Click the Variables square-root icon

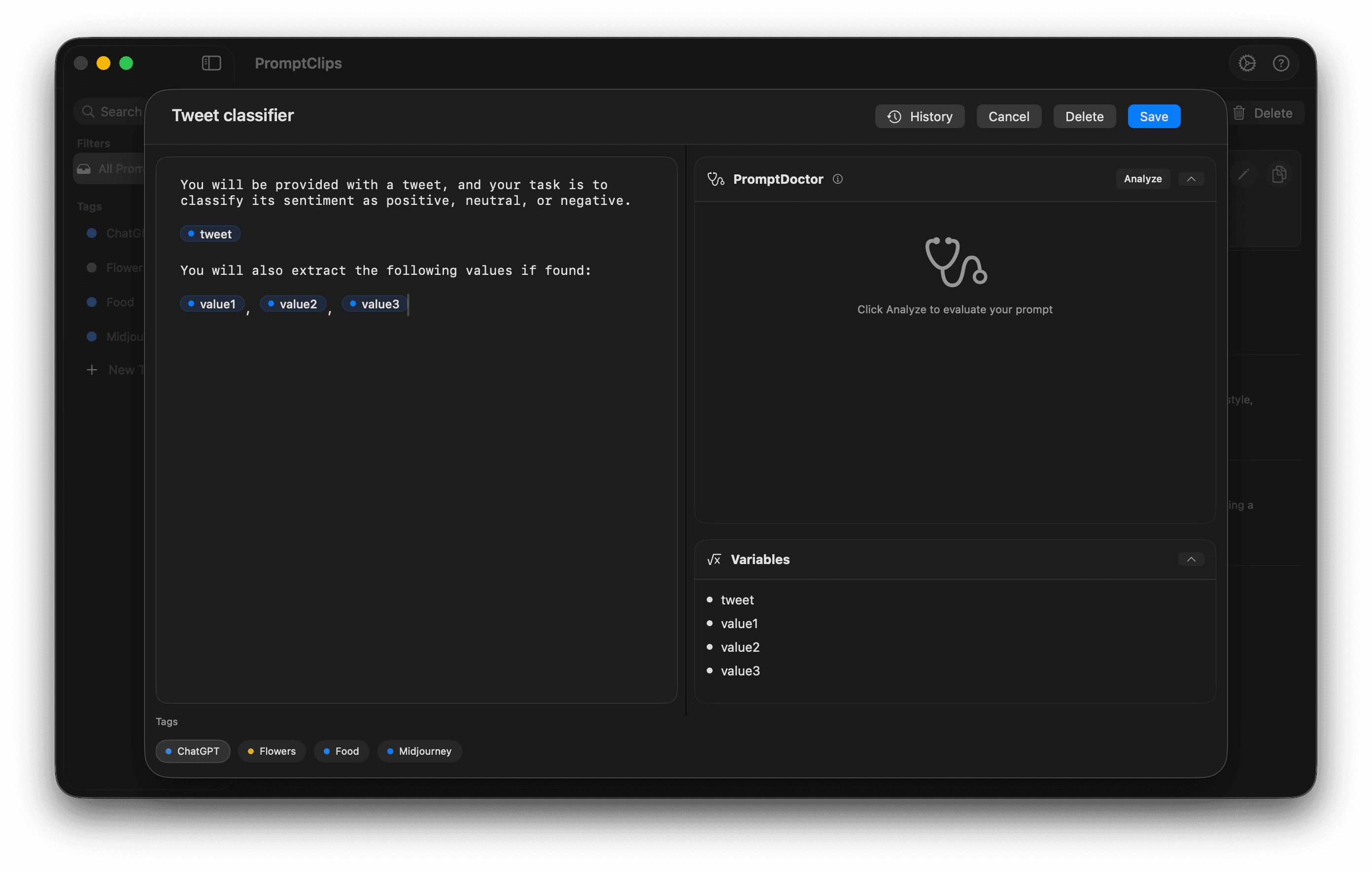[x=714, y=559]
